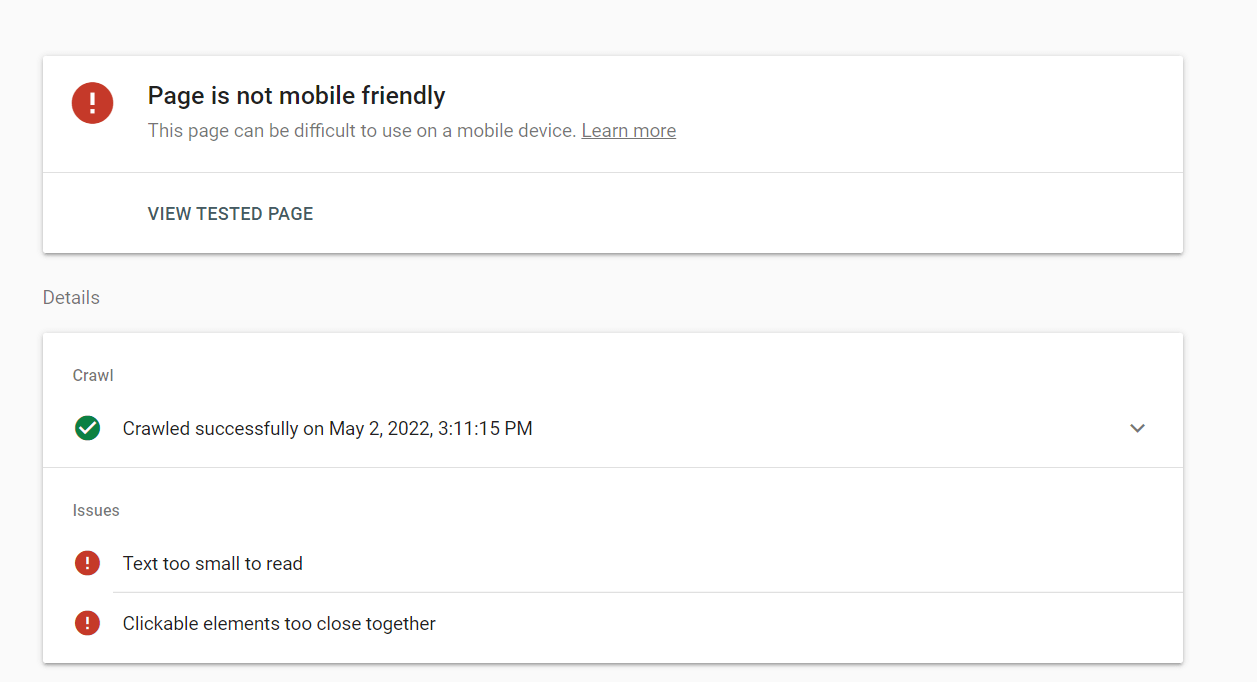The height and width of the screenshot is (682, 1257).
Task: Click the Page is not mobile friendly heading
Action: coord(296,95)
